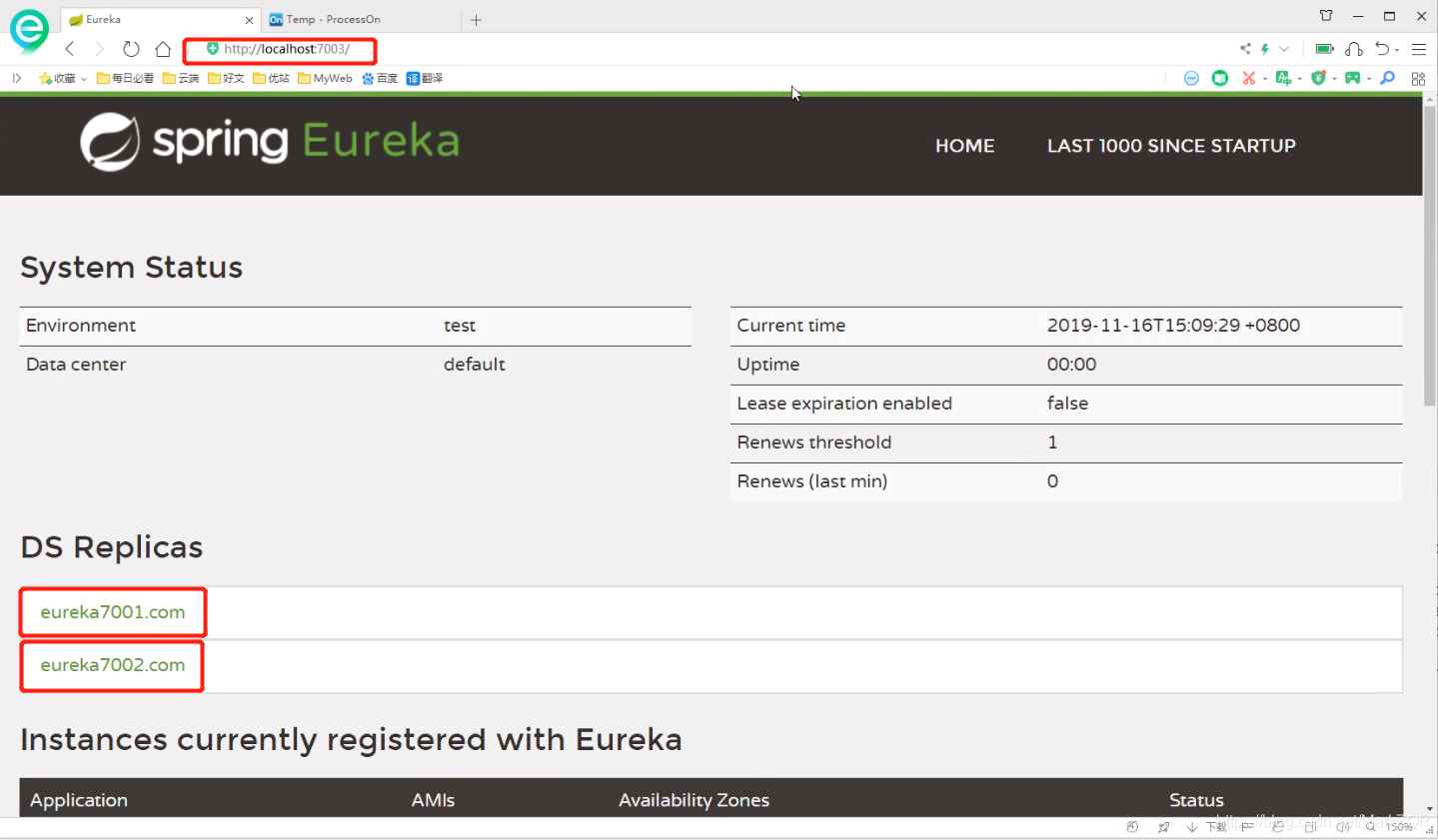
Task: Click the 下载 download button in status bar
Action: [x=1207, y=827]
